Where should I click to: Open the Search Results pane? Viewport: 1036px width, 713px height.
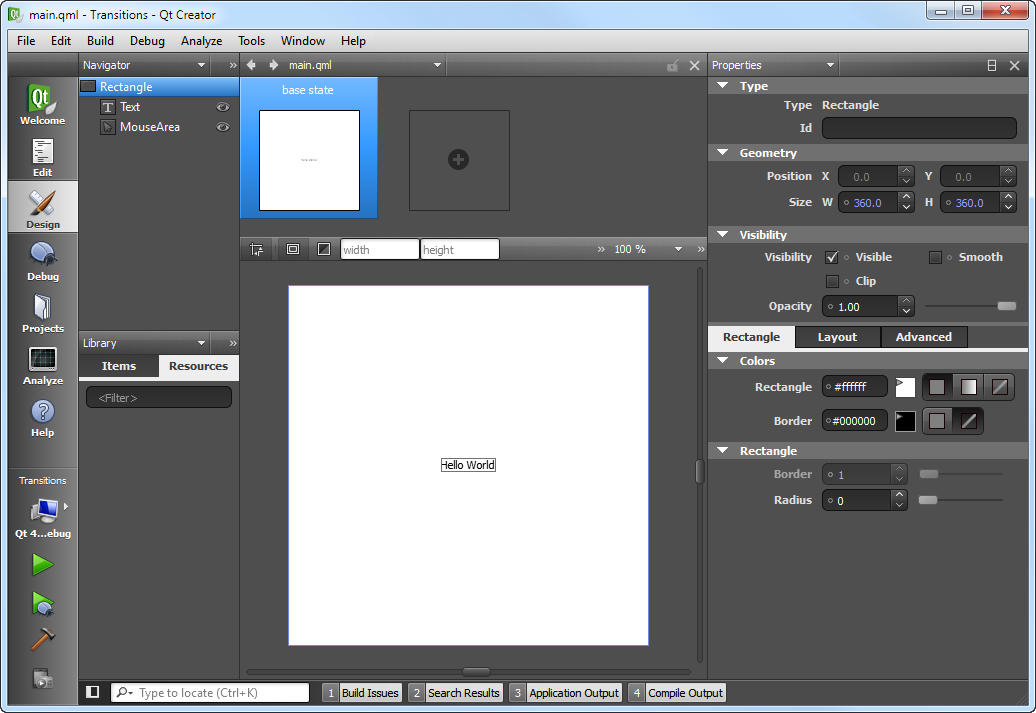click(455, 693)
